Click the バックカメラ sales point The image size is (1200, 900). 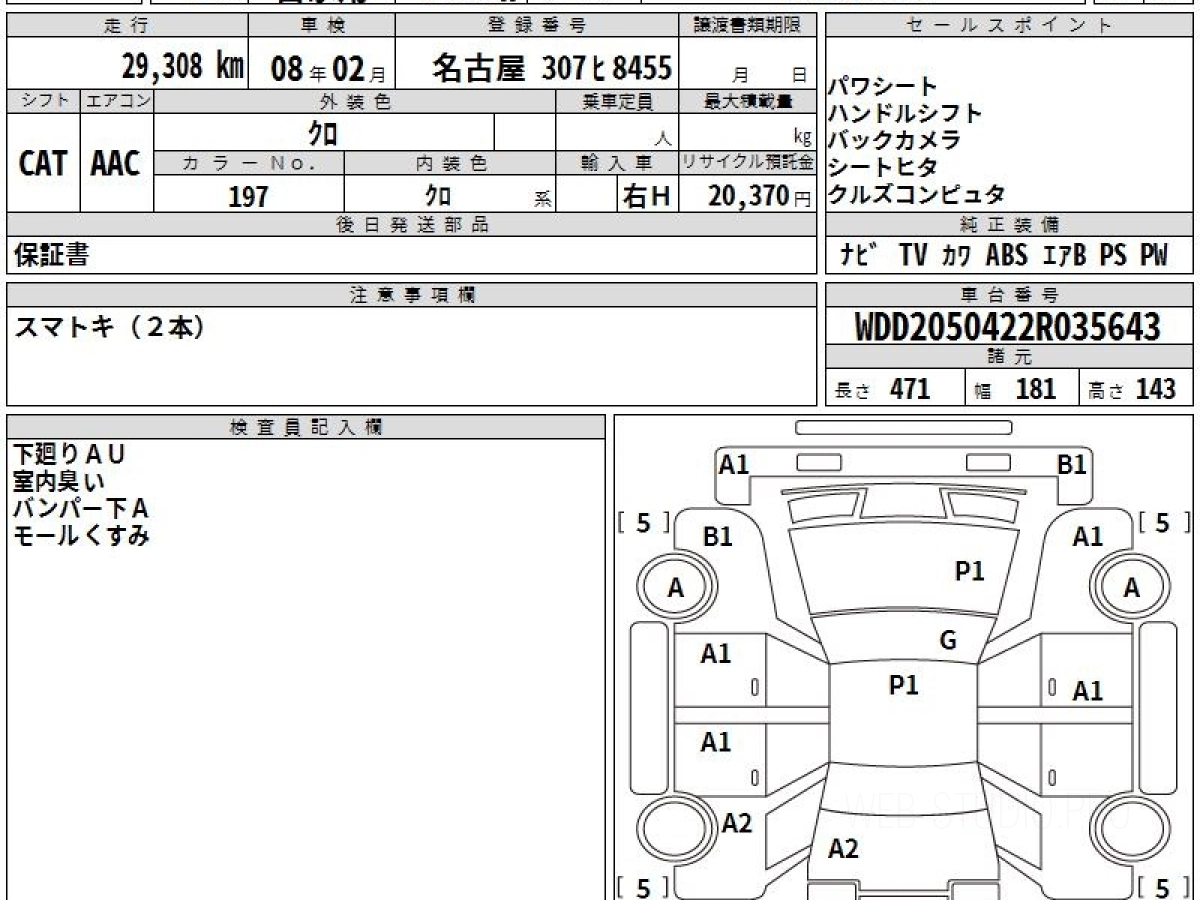coord(894,141)
